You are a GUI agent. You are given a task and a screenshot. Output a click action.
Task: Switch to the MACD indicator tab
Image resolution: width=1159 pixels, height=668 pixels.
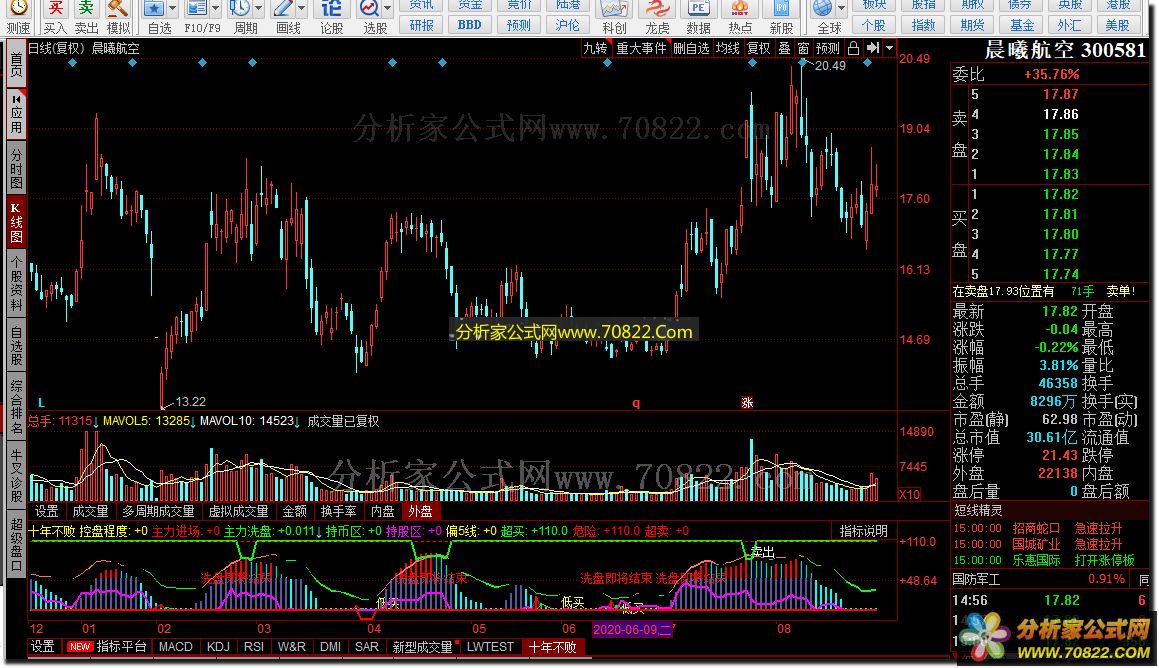click(176, 647)
